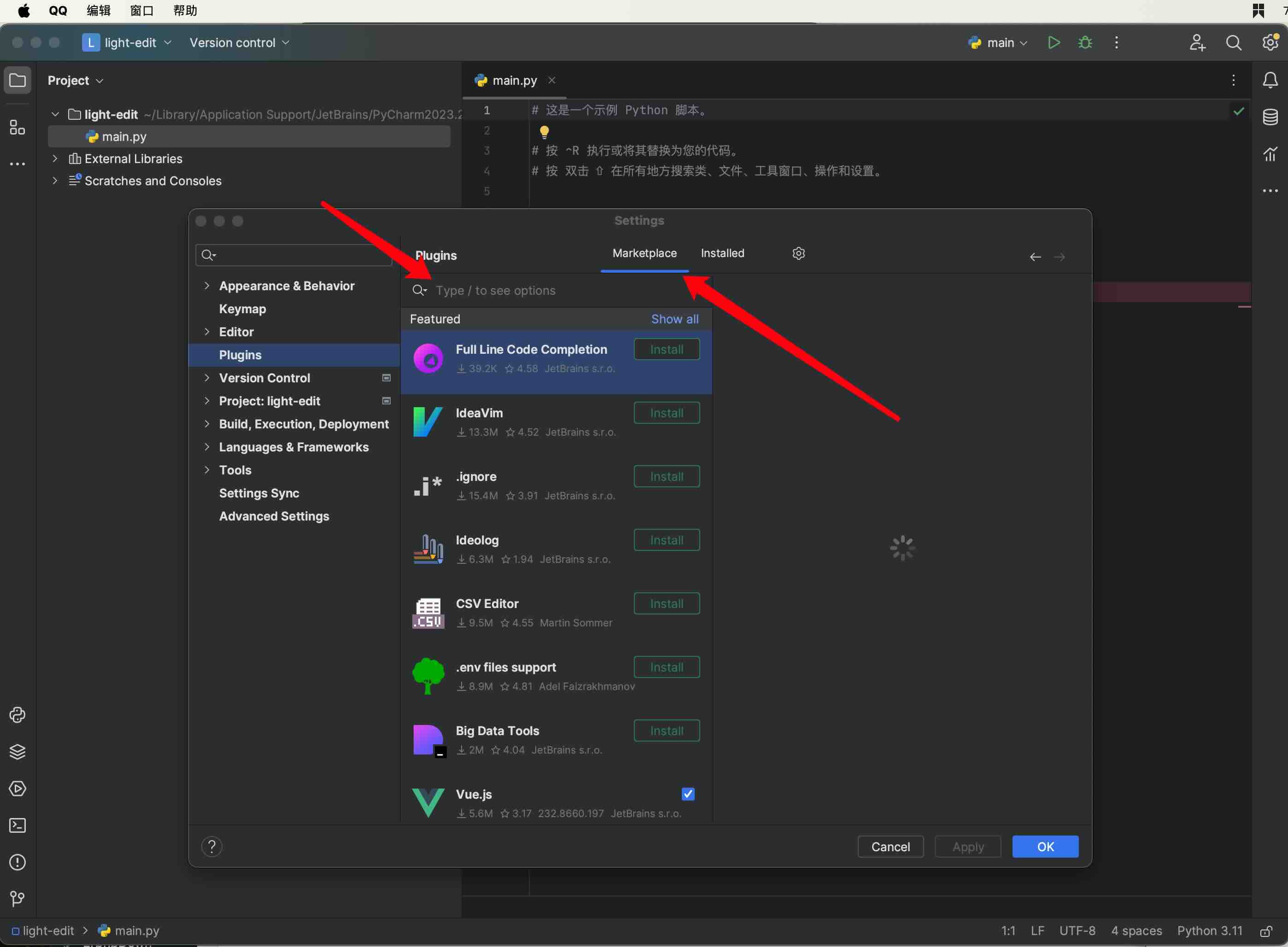Expand Languages & Frameworks section
This screenshot has width=1288, height=947.
click(207, 447)
